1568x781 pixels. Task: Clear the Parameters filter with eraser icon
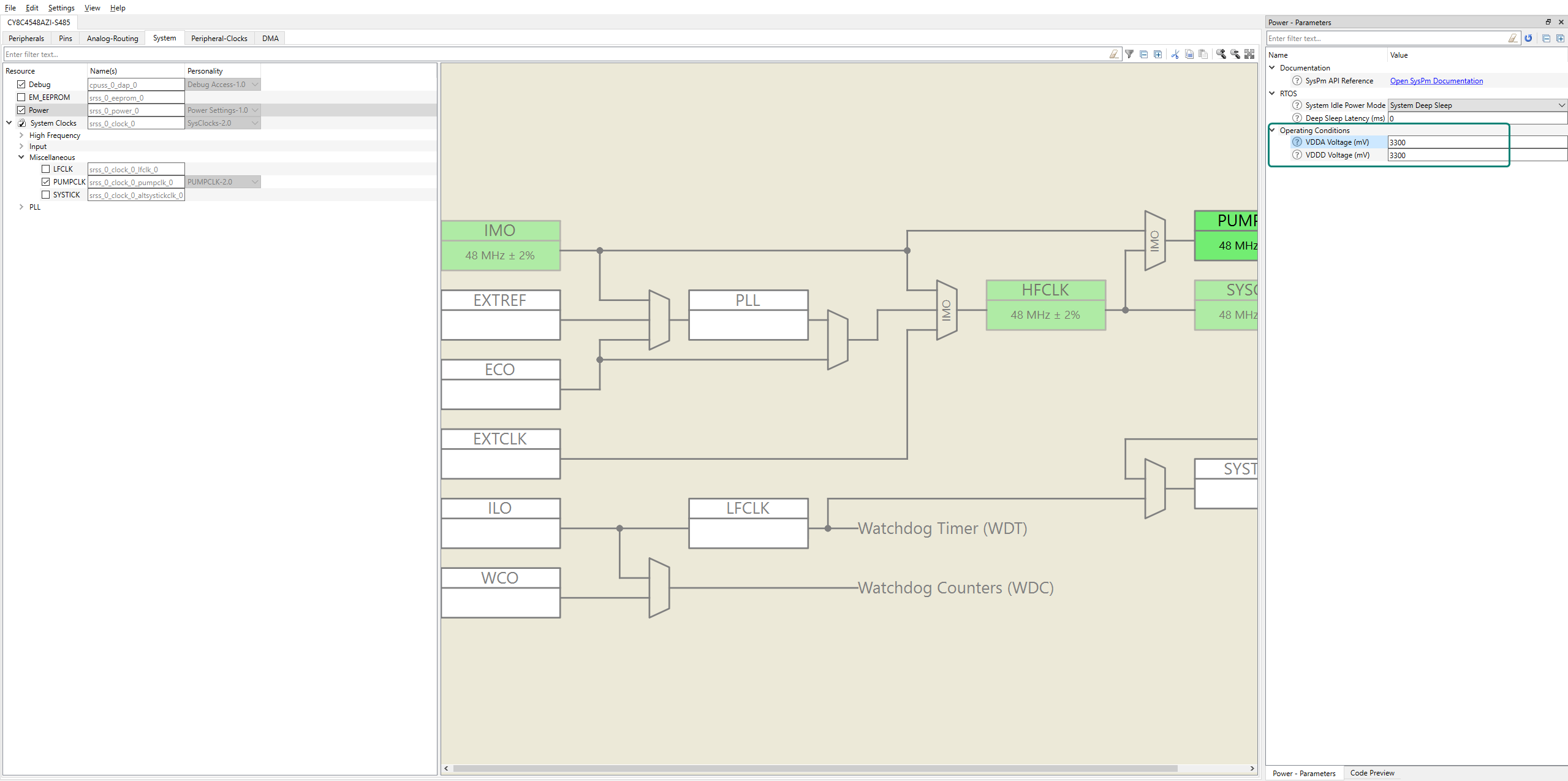[x=1513, y=39]
